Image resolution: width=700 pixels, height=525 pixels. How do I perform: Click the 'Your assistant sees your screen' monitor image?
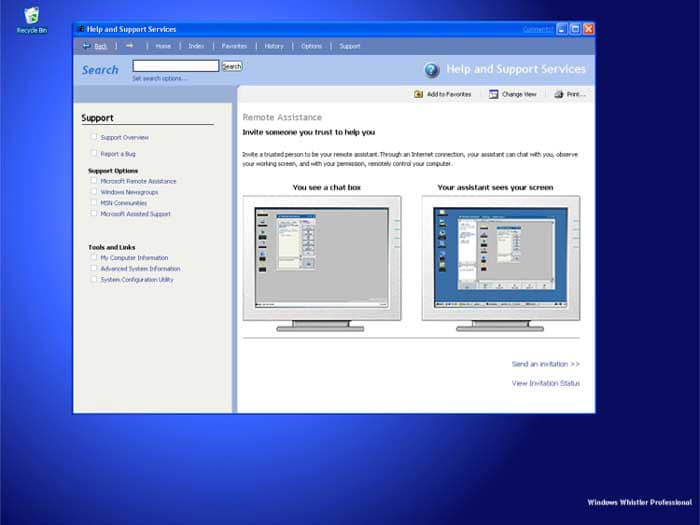501,263
